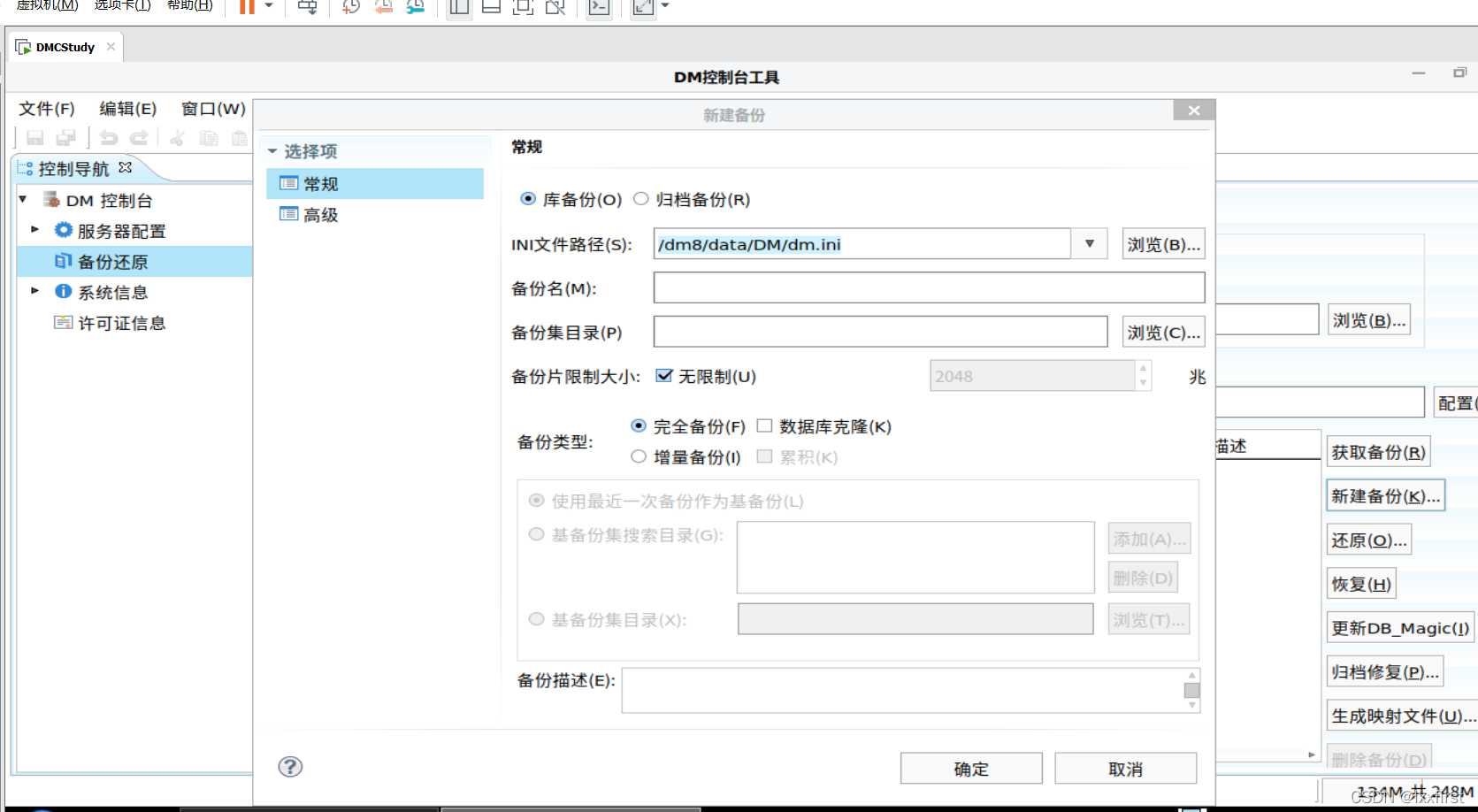
Task: Click the Redo arrow icon in DM toolbar
Action: click(139, 138)
